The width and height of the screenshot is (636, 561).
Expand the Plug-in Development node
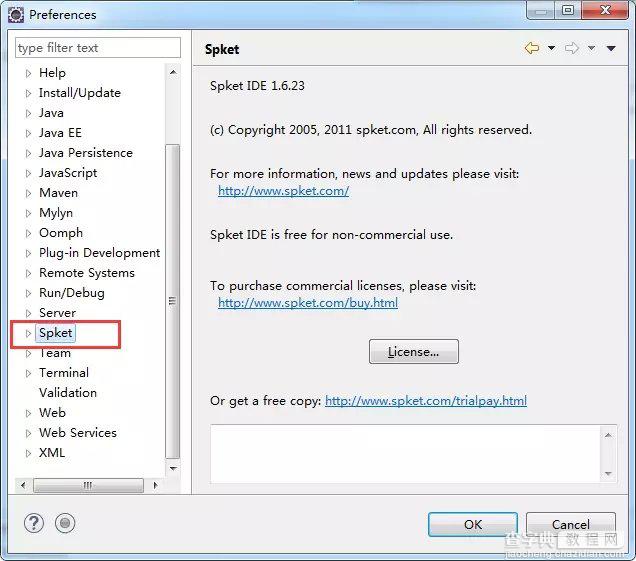tap(28, 253)
